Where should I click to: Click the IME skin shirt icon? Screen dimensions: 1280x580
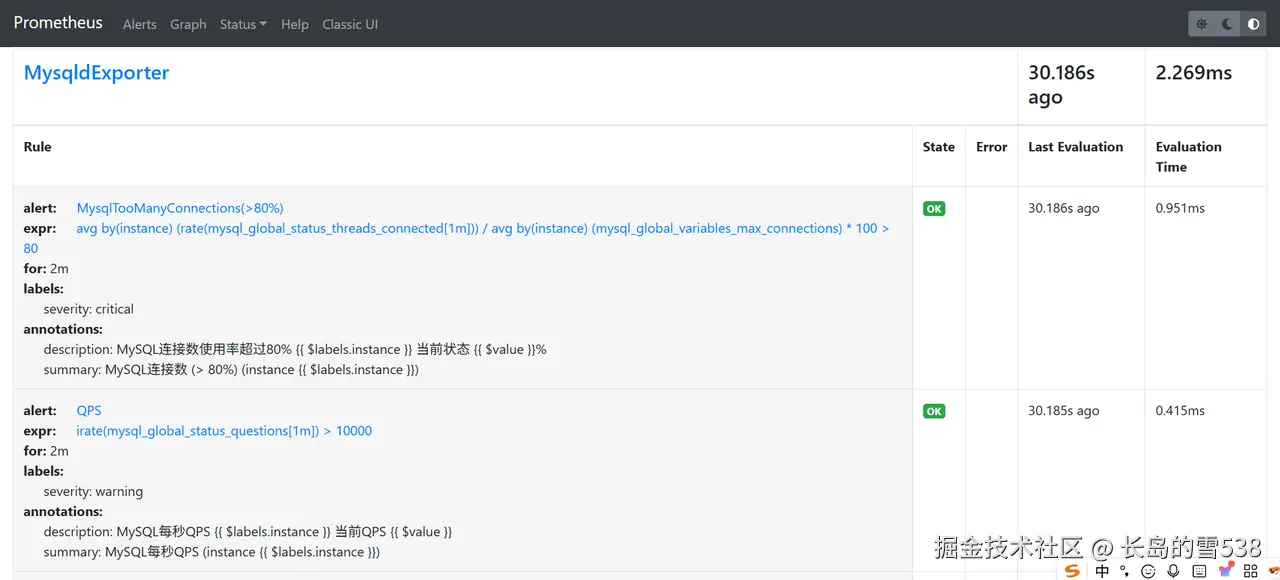(1225, 571)
